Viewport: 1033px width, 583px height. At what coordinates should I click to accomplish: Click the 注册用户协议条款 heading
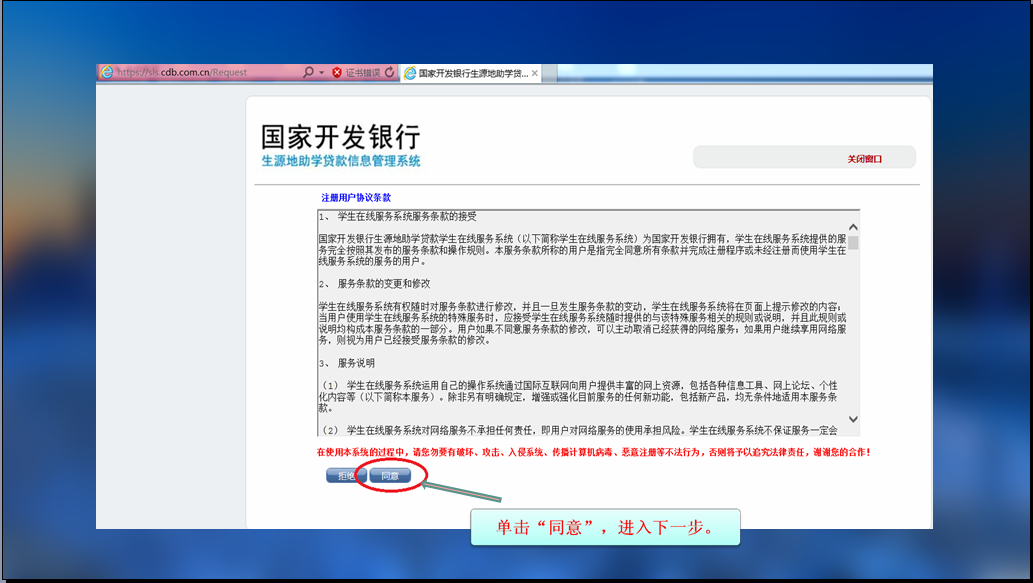click(x=356, y=198)
